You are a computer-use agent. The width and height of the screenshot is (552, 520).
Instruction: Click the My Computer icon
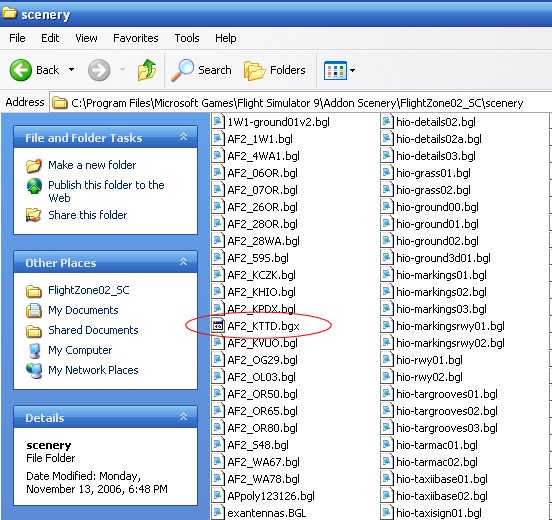click(34, 350)
